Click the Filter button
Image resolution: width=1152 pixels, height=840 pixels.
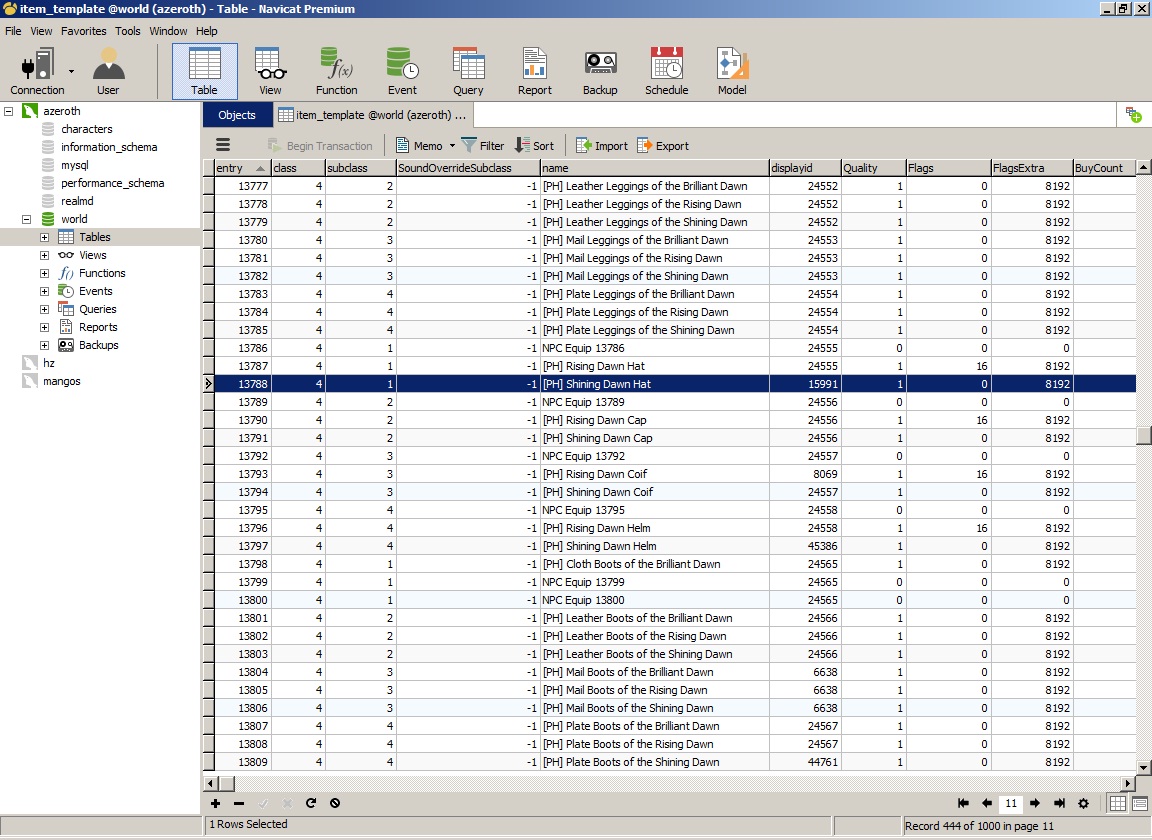[x=483, y=146]
